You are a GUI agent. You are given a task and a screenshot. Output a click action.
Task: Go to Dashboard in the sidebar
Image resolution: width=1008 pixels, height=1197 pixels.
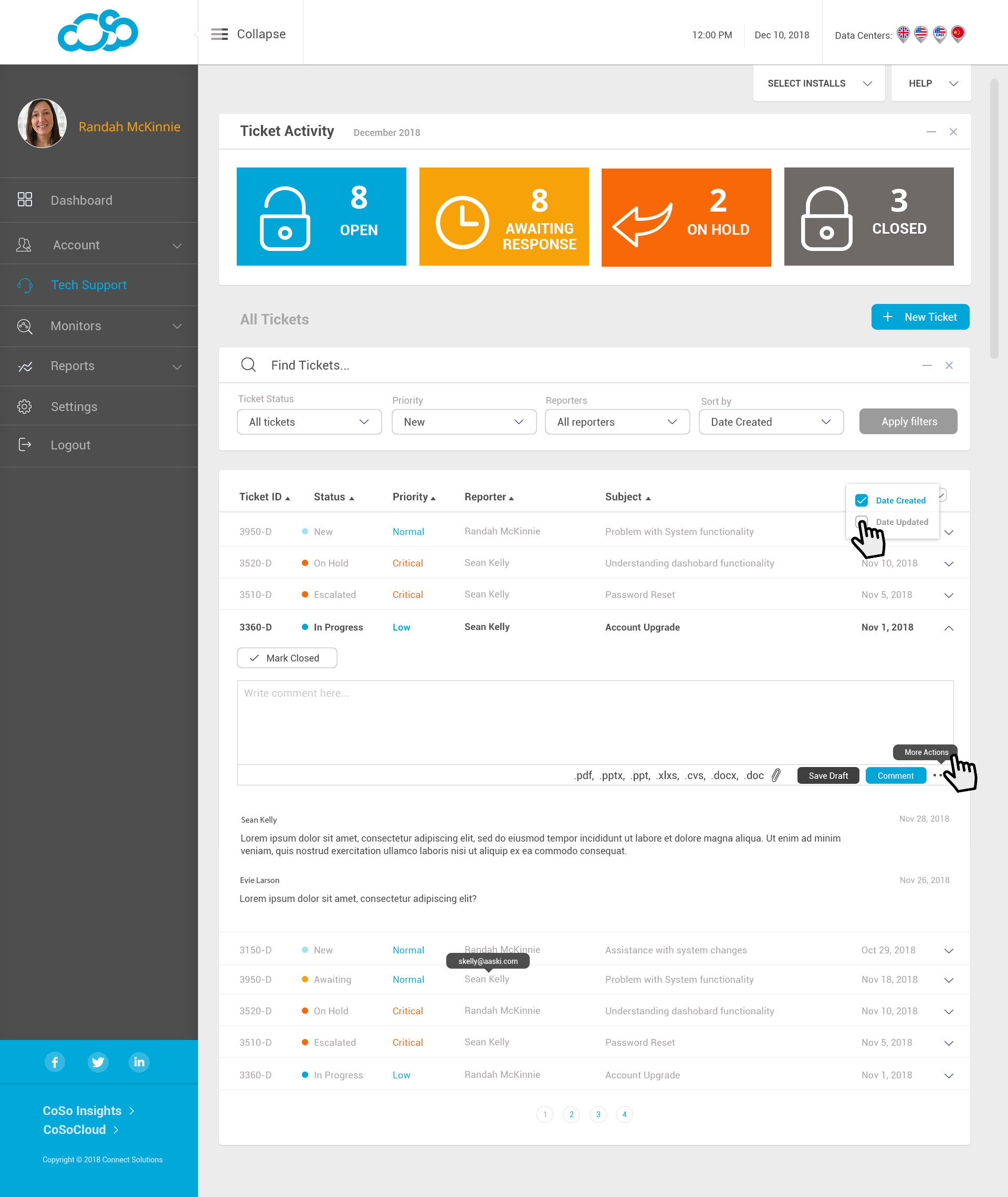click(x=81, y=200)
